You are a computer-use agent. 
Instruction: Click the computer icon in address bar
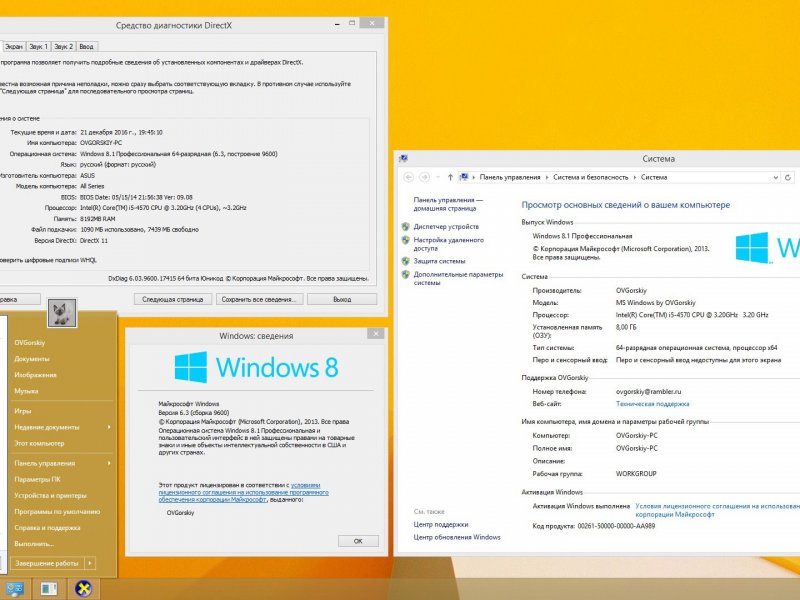click(463, 177)
